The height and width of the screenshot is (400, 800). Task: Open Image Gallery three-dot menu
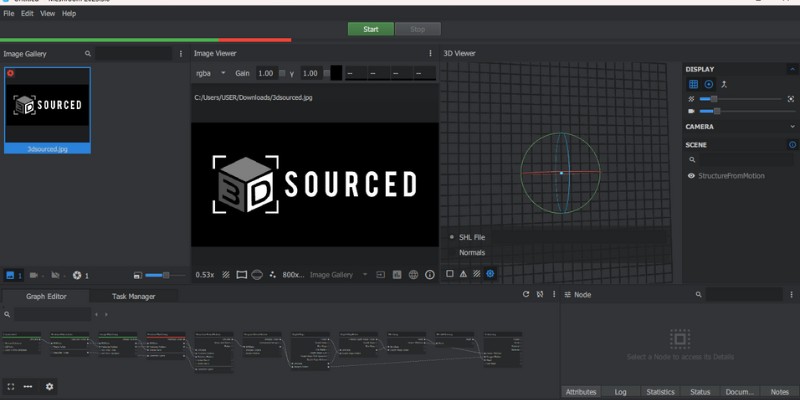click(181, 54)
